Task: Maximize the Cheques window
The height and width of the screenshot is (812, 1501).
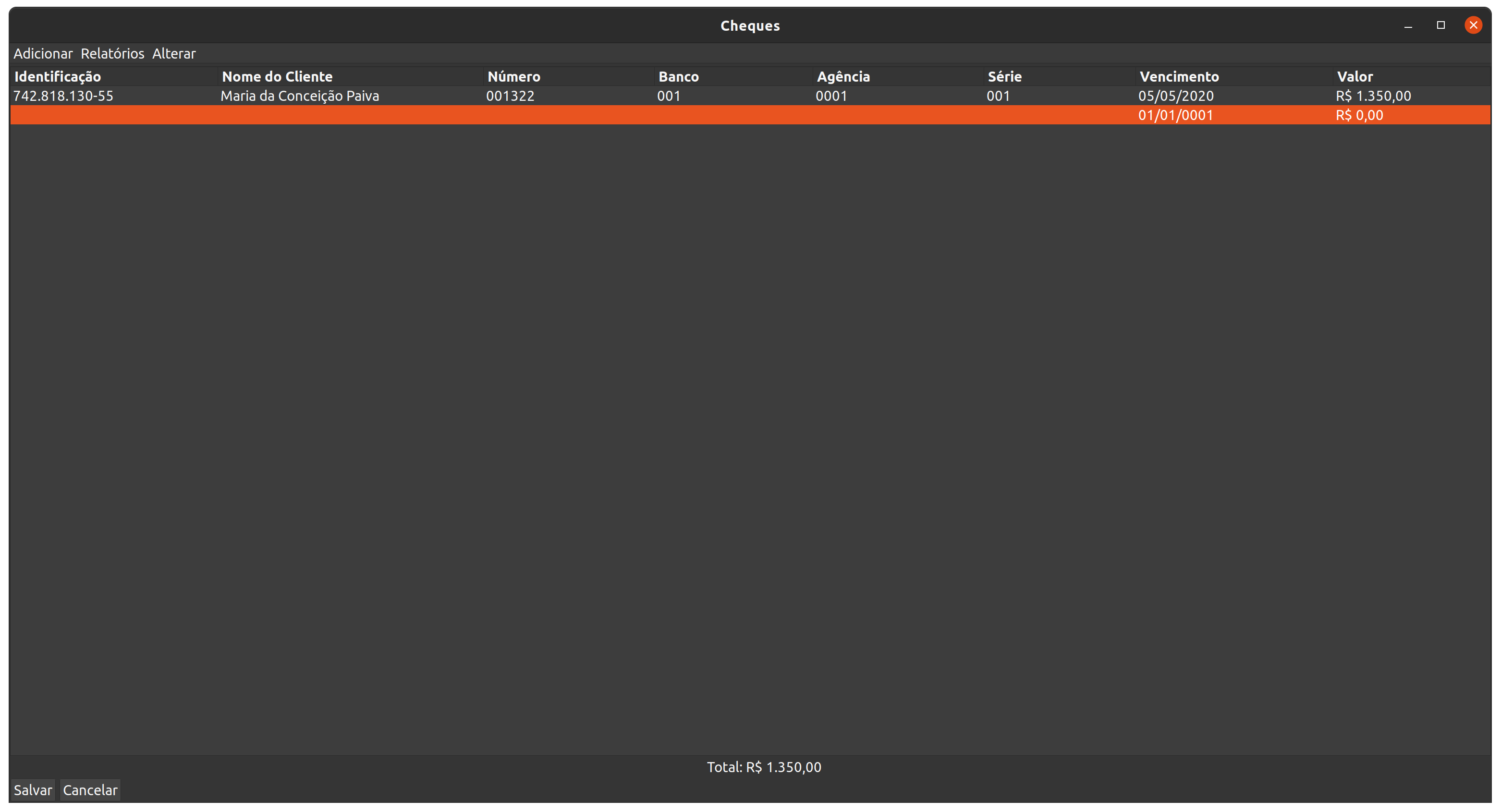Action: click(1440, 25)
